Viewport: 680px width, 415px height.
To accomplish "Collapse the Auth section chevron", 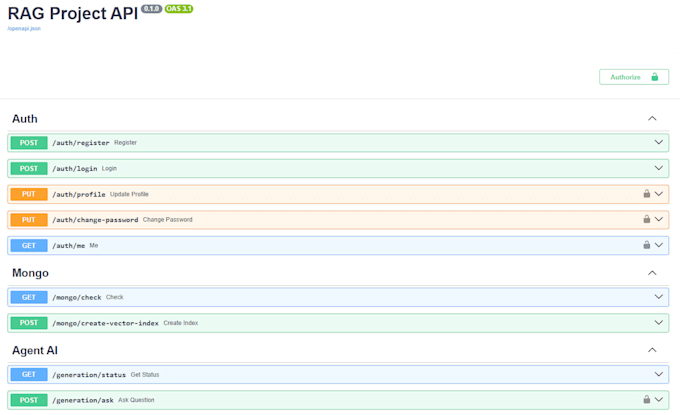I will pyautogui.click(x=652, y=118).
